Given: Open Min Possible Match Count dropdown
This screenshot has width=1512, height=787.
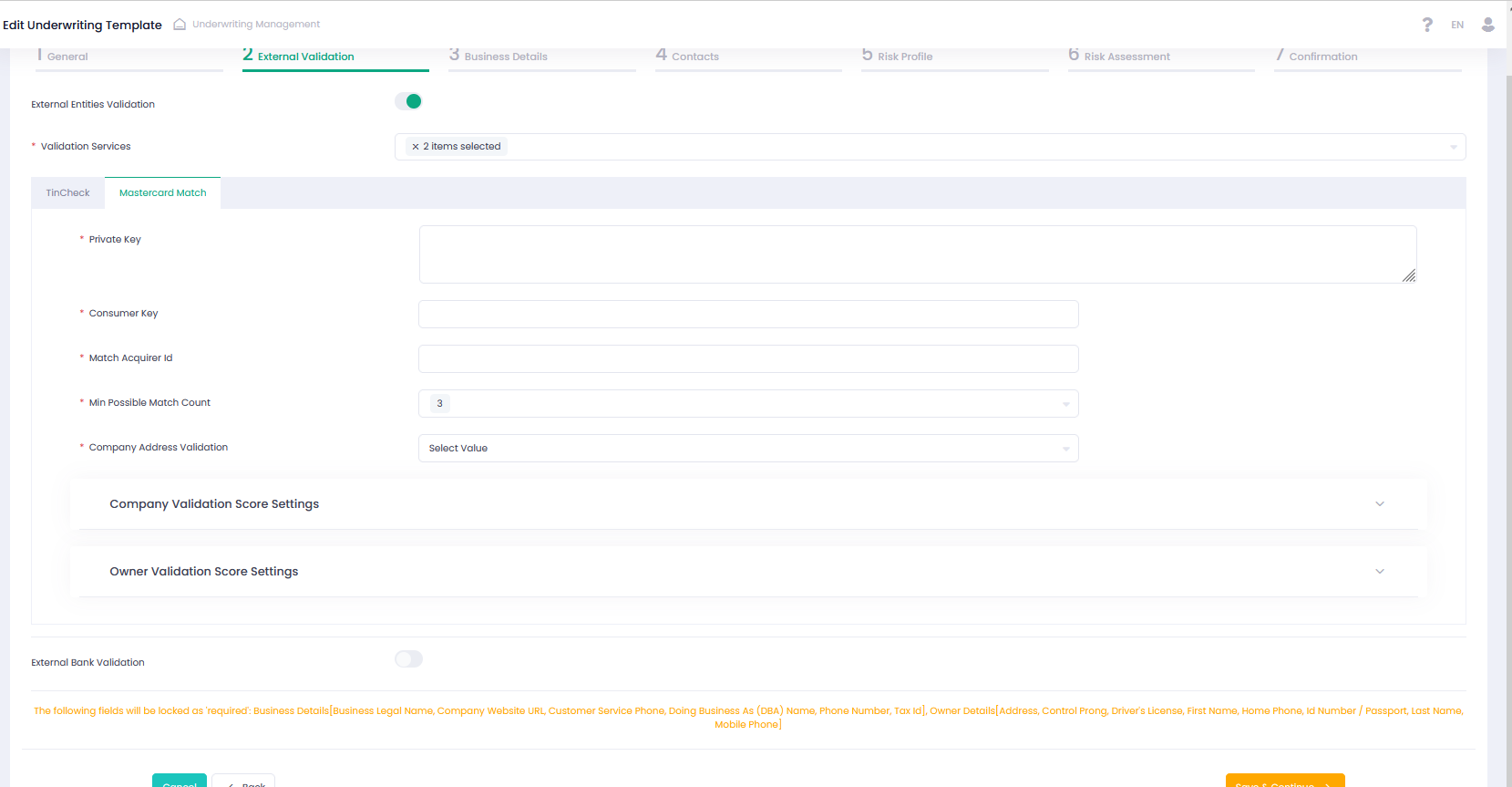Looking at the screenshot, I should tap(748, 403).
